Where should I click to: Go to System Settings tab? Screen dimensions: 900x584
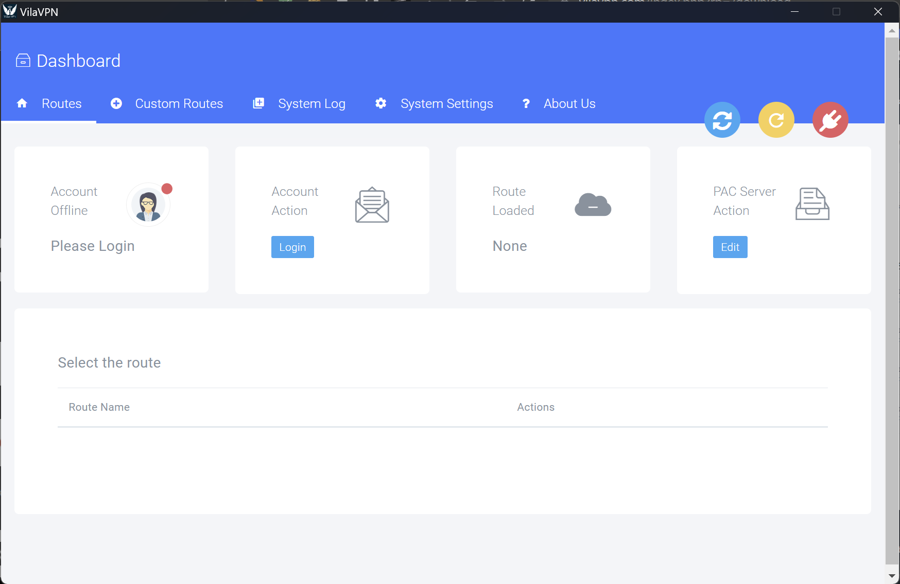[x=434, y=104]
